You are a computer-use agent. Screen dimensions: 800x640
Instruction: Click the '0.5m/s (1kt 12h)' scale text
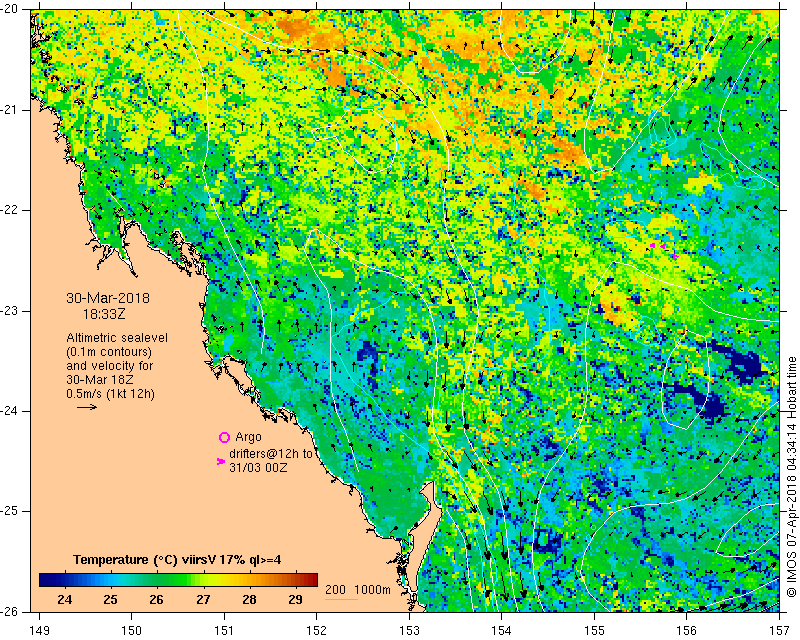pyautogui.click(x=111, y=394)
